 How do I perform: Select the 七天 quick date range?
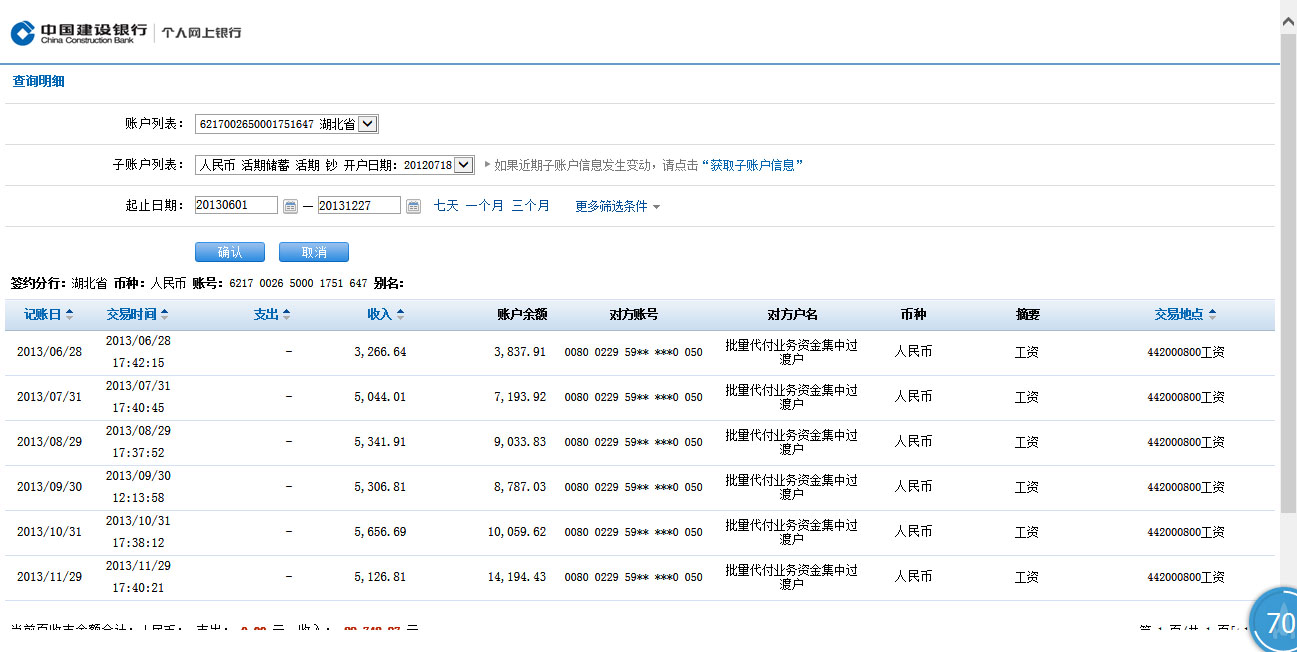446,205
